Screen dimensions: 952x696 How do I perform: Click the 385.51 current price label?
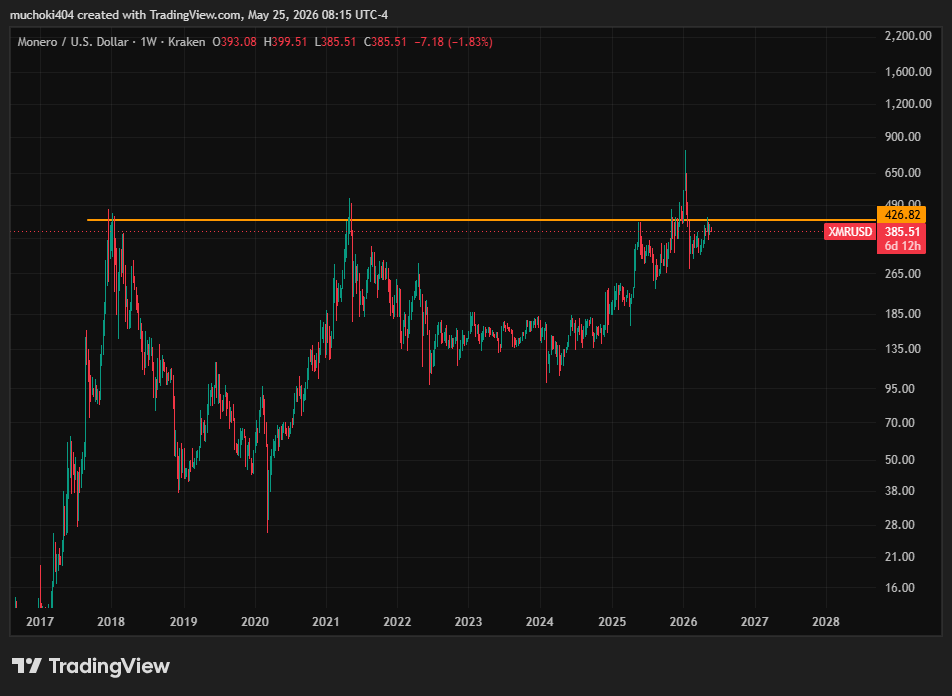[902, 231]
